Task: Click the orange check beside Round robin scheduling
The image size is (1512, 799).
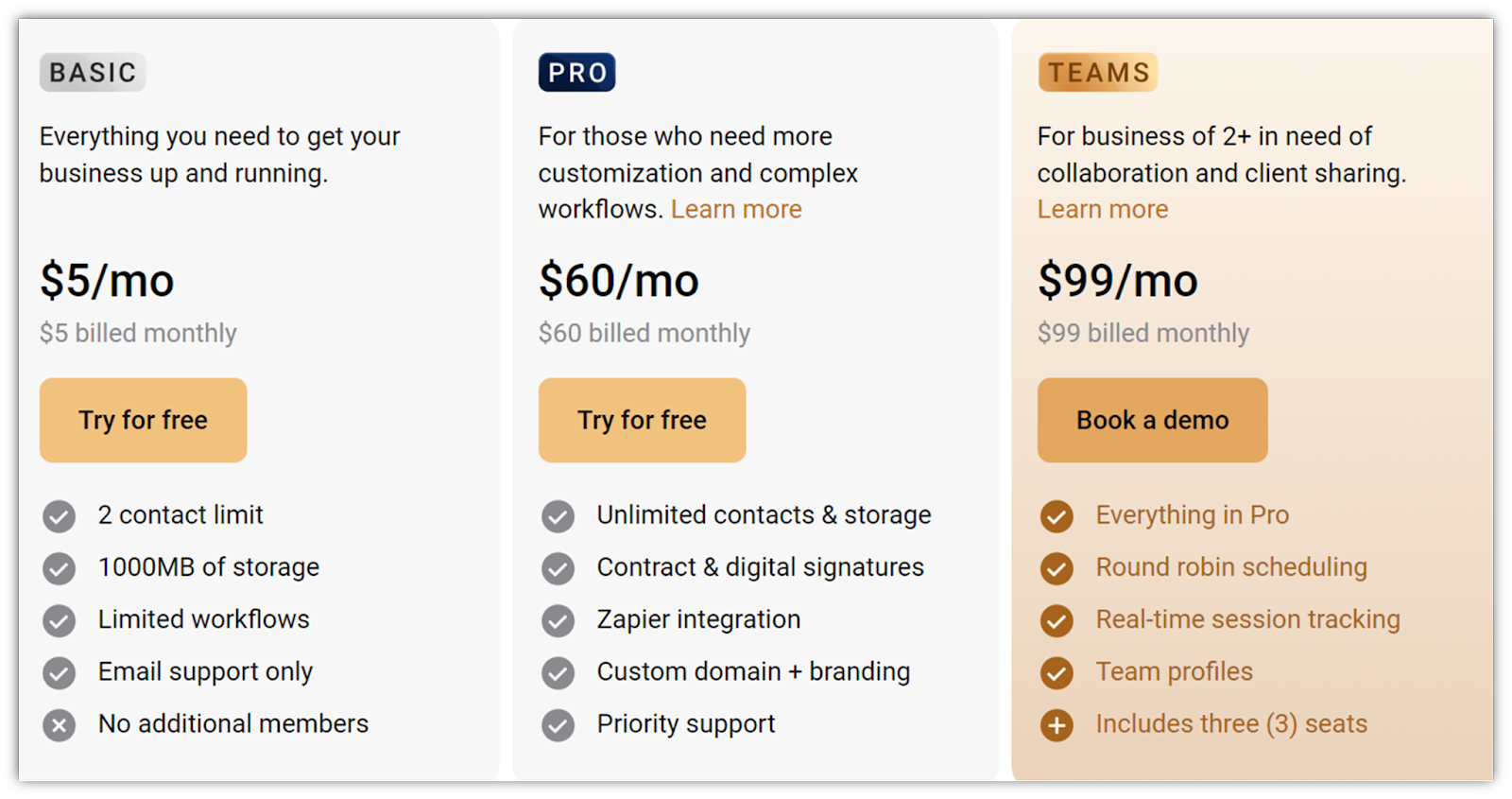Action: (1057, 568)
